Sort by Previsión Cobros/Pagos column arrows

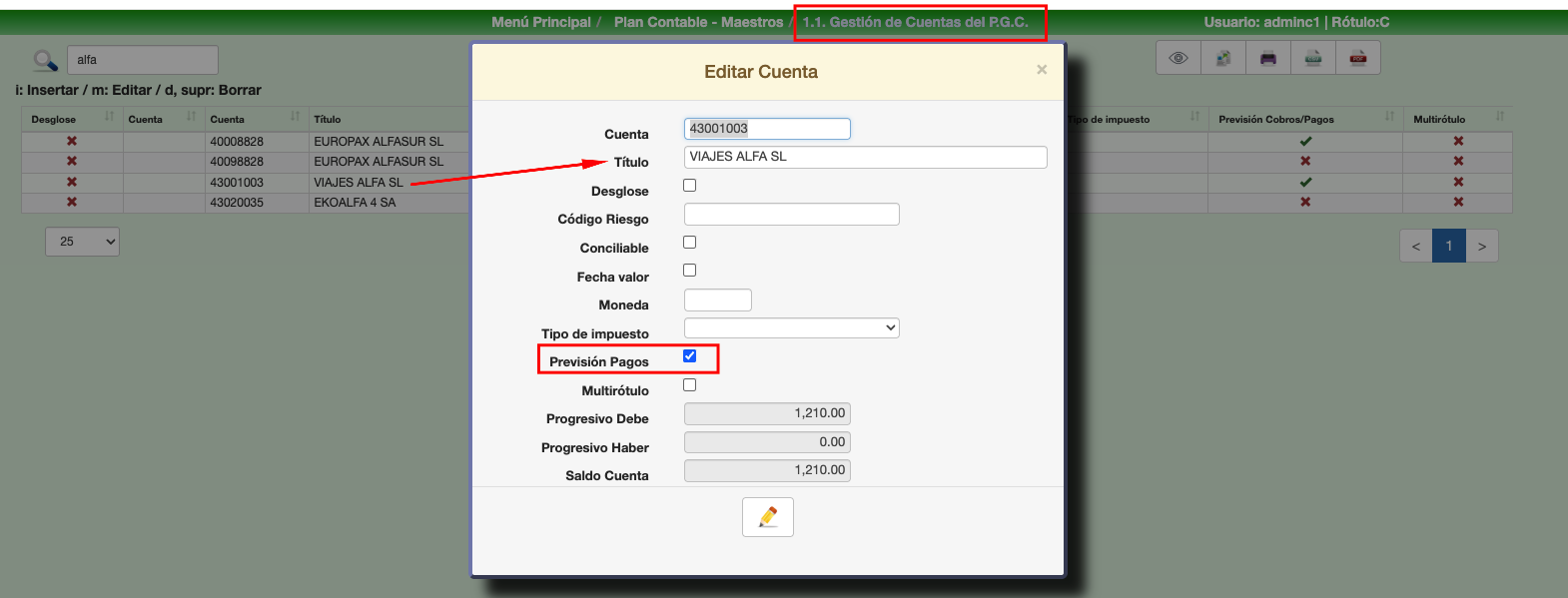1389,118
